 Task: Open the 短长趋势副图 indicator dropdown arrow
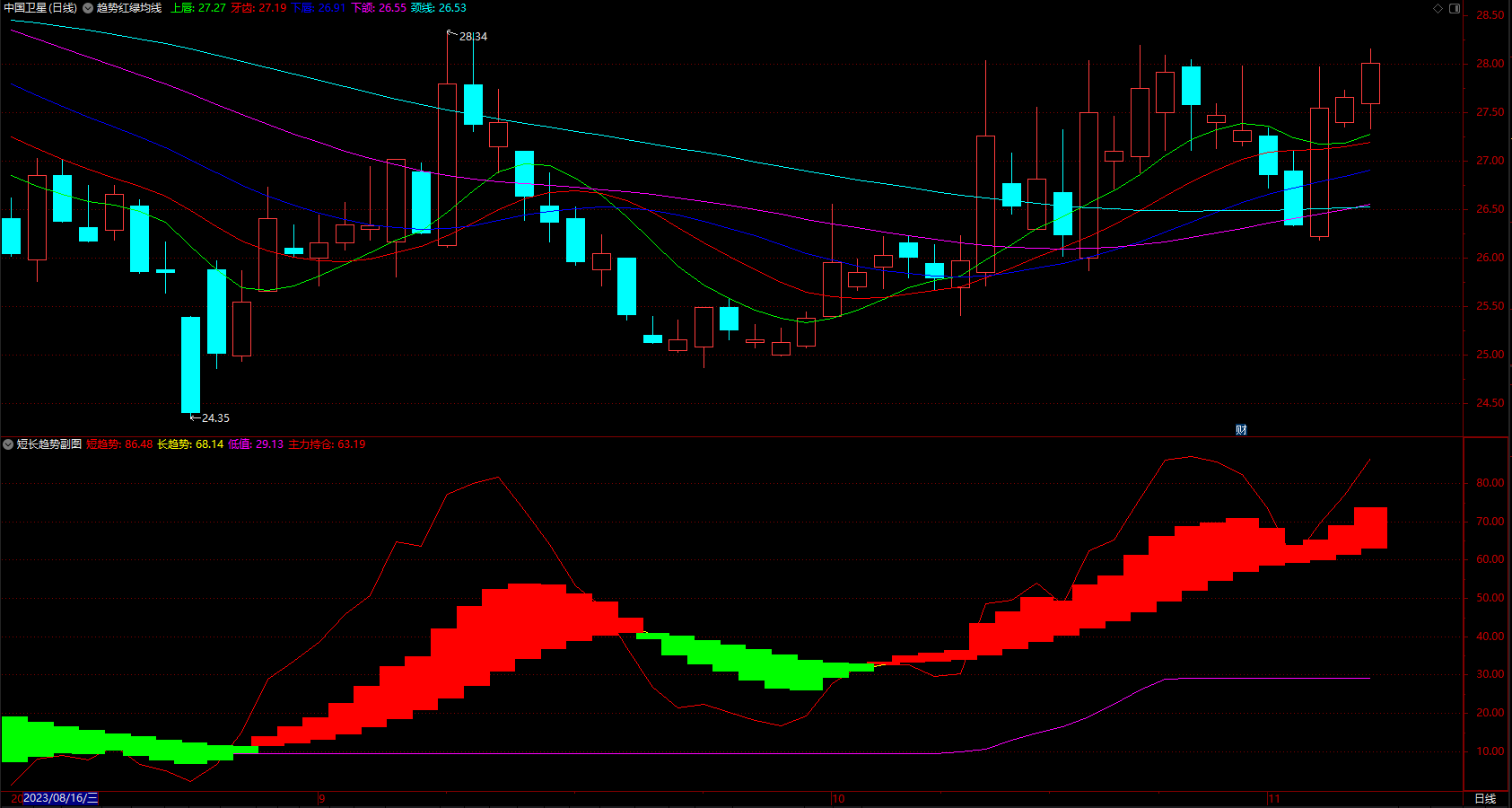(8, 444)
